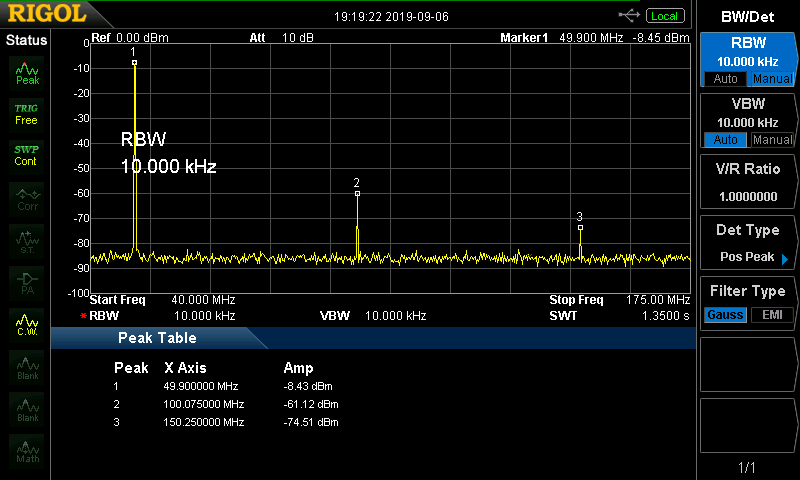Click the PA preamplifier status icon
Screen dimensions: 800x480
pos(27,283)
